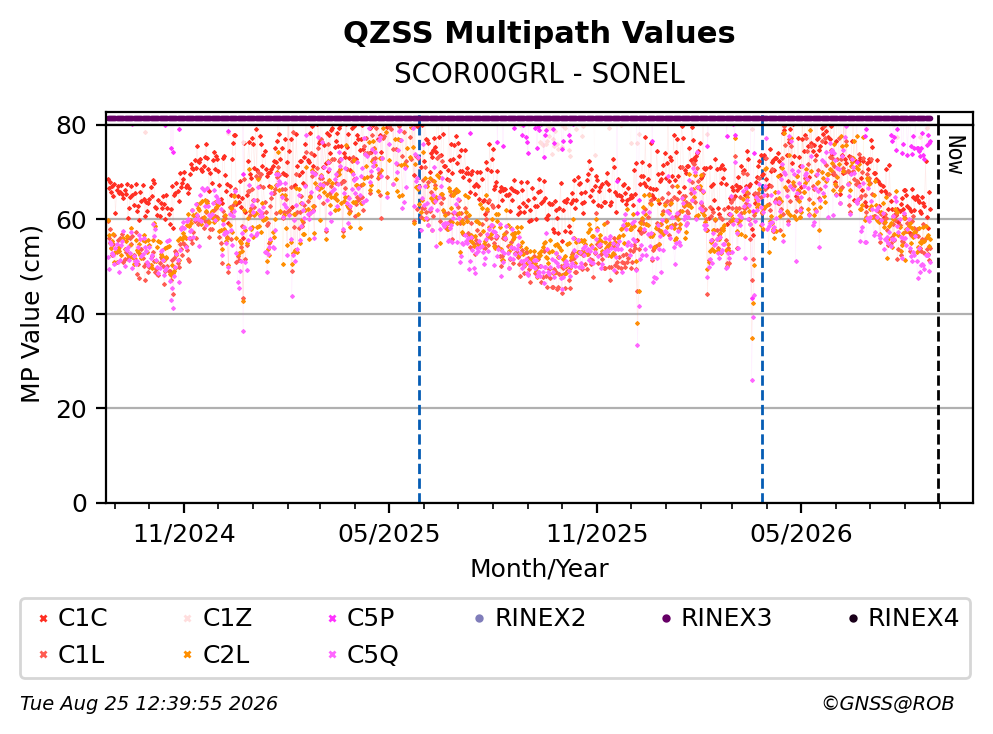Click the 0 y-axis tick label
Viewport: 993px width, 734px height.
(79, 503)
